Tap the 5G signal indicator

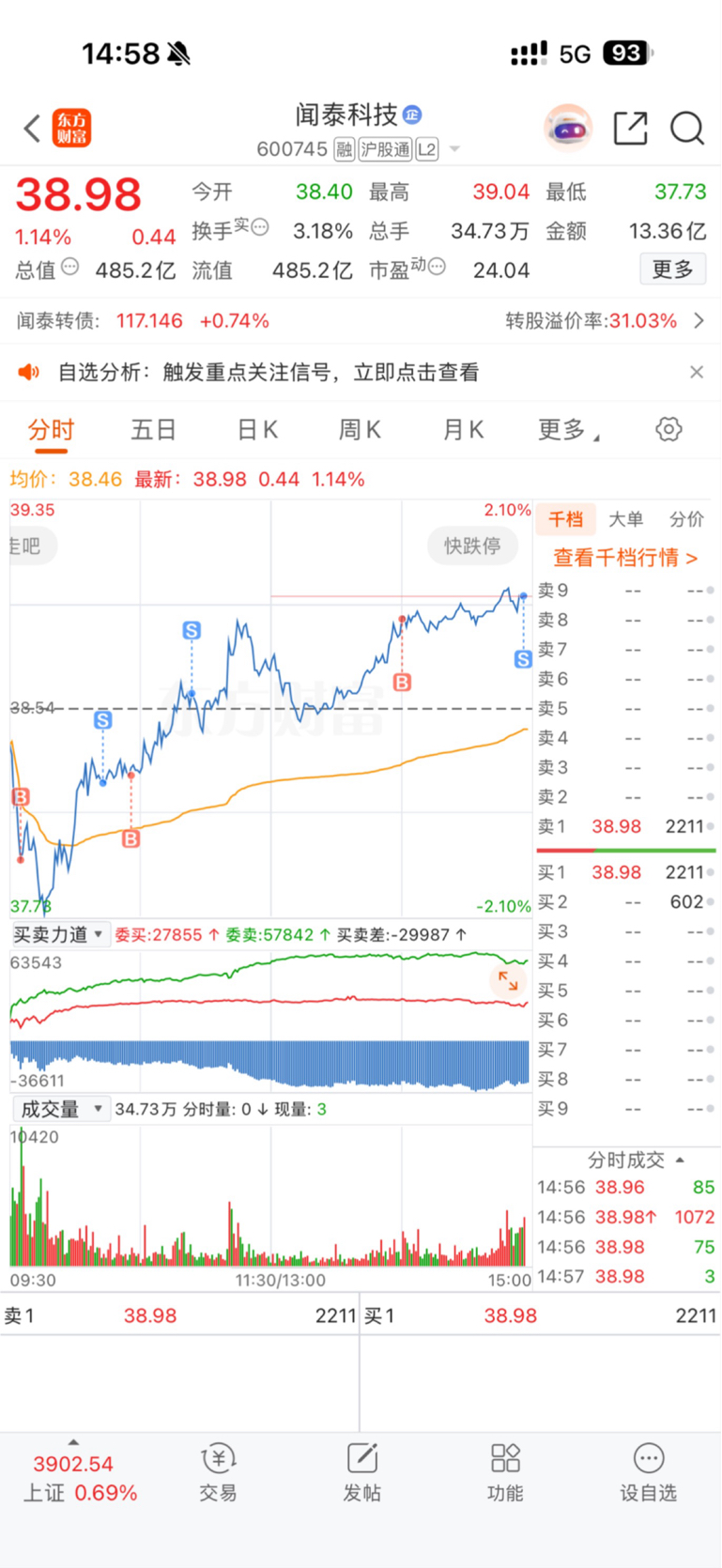pos(575,54)
